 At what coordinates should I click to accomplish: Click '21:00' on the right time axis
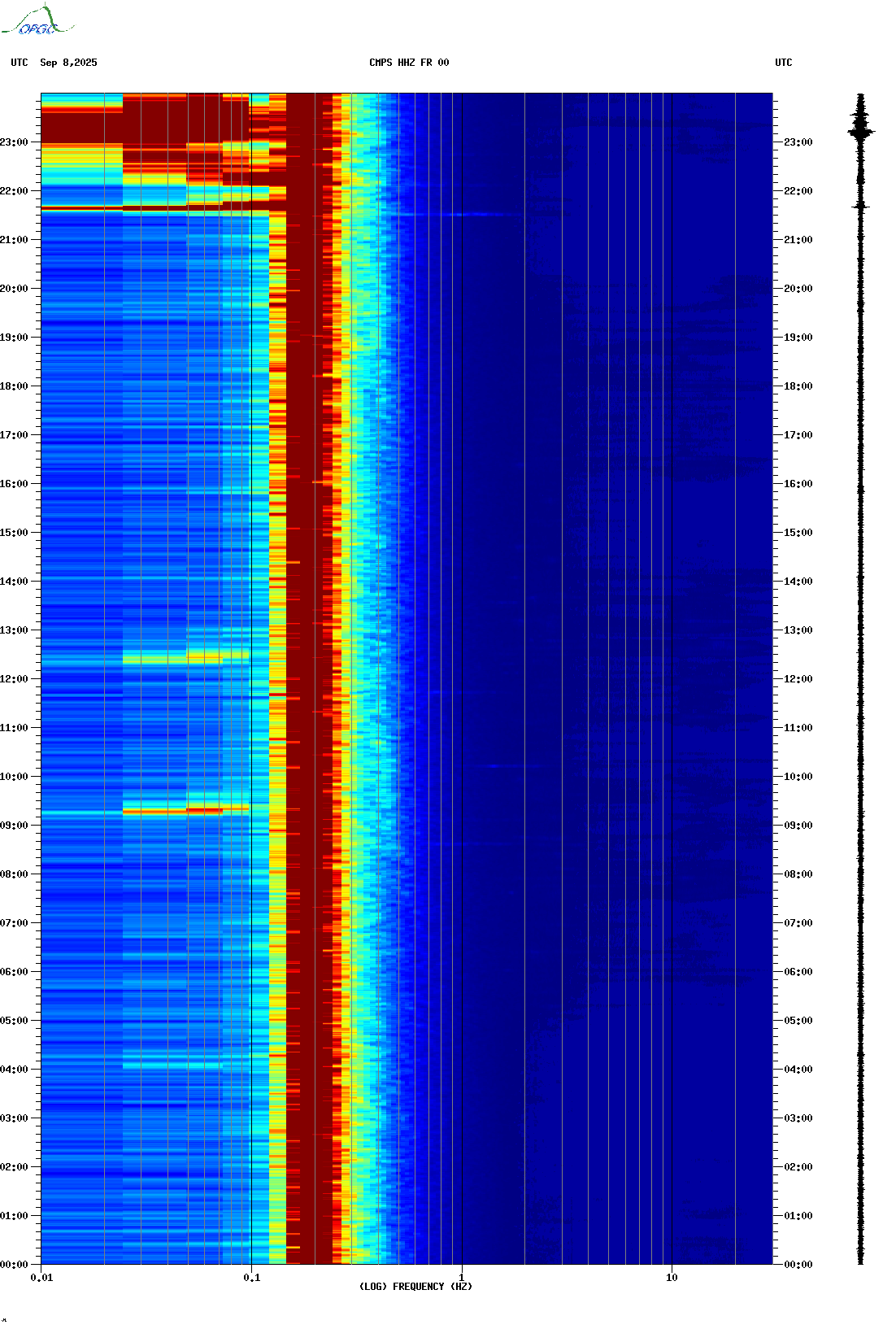click(798, 240)
